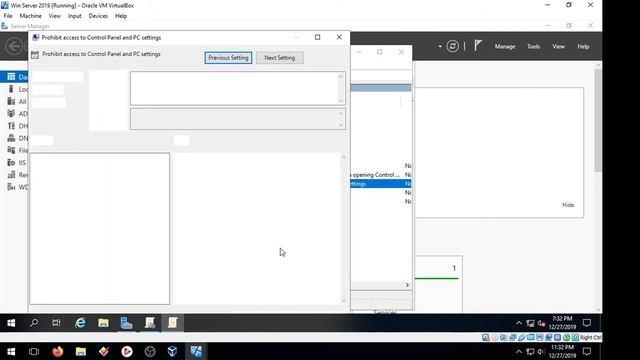640x360 pixels.
Task: Switch to the first Group Policy taskbar window
Action: point(149,323)
